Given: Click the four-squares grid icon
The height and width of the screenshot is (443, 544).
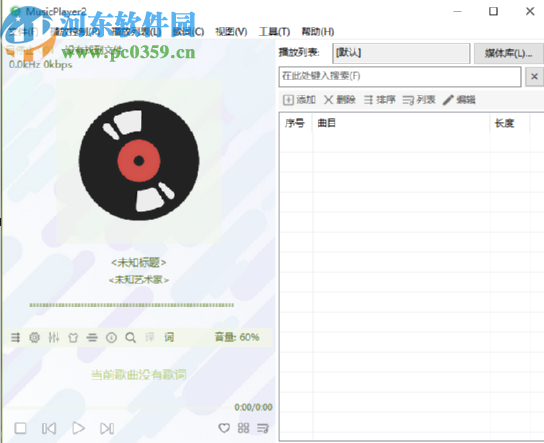Looking at the screenshot, I should (x=244, y=428).
